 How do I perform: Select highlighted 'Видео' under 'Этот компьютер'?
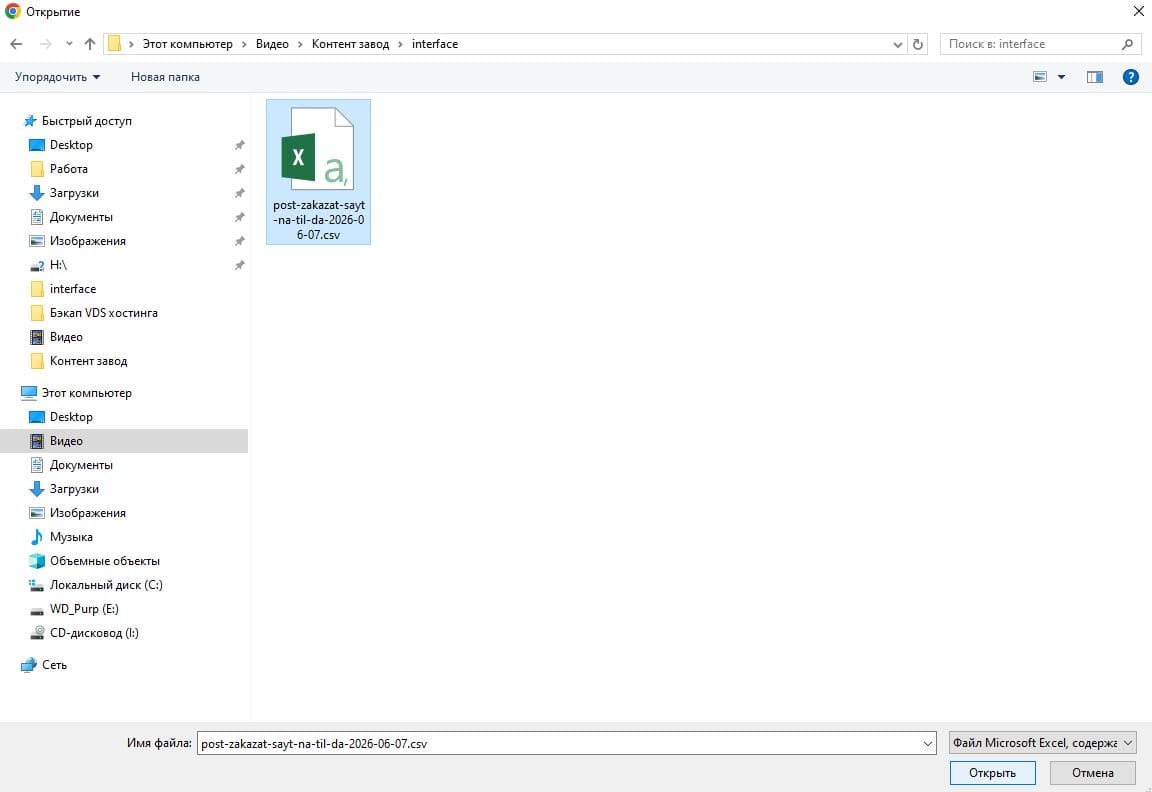123,441
